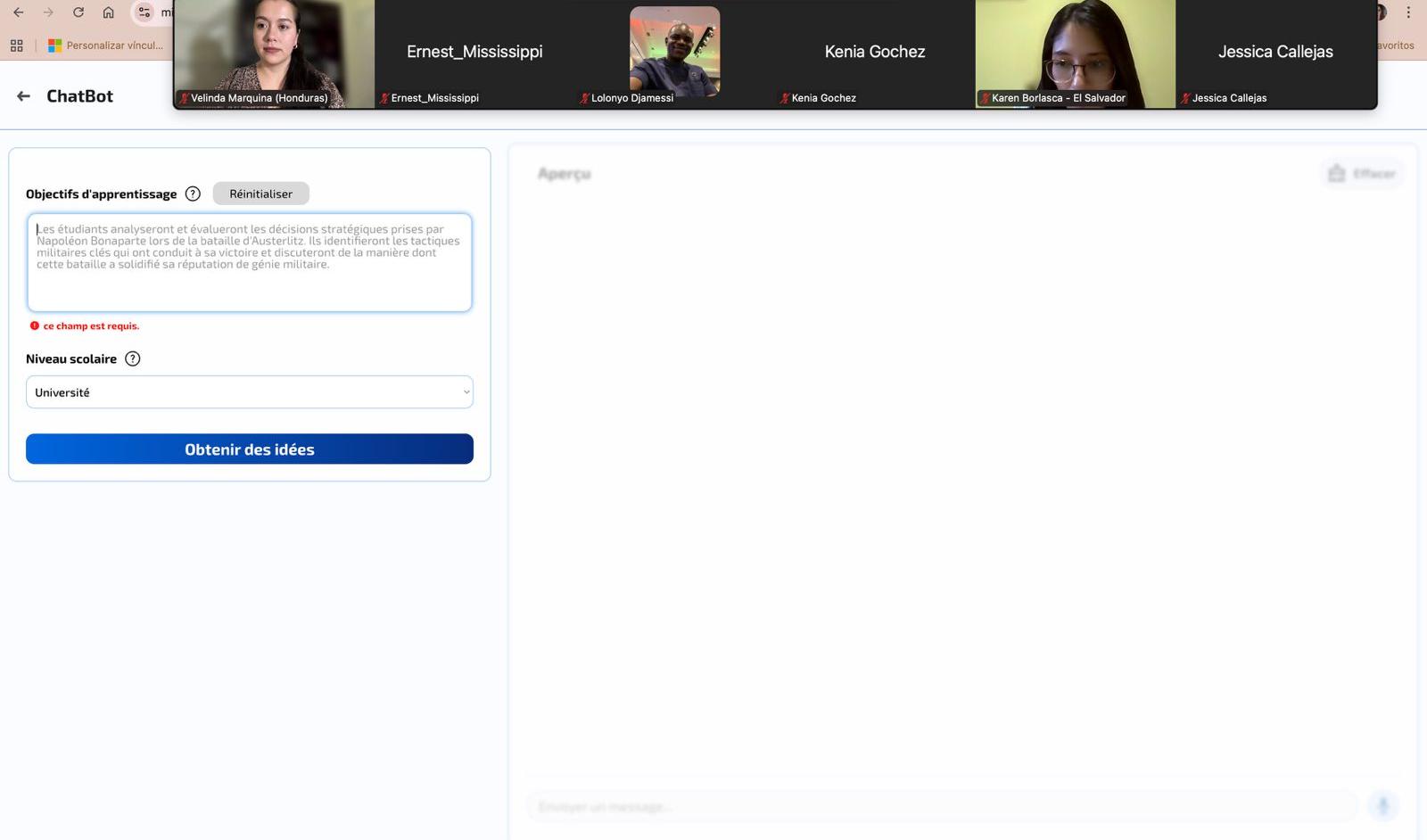
Task: Click the Objectifs d'apprentissage label
Action: pos(101,194)
